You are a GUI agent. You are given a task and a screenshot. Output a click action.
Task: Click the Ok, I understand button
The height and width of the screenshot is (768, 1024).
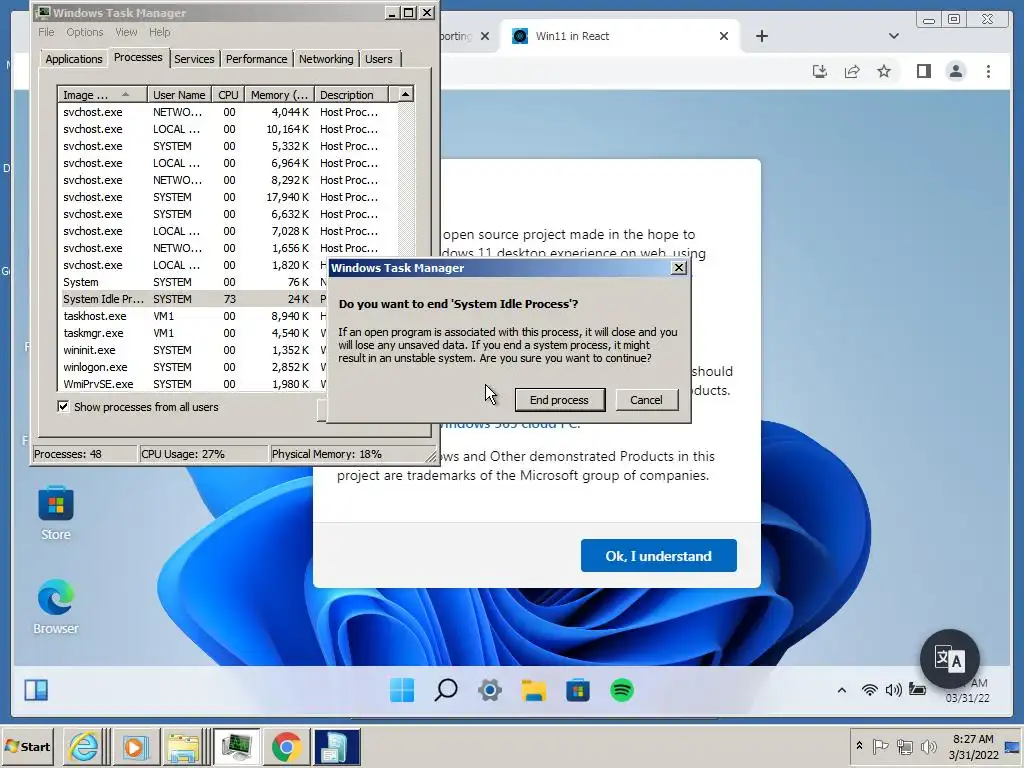(x=658, y=556)
